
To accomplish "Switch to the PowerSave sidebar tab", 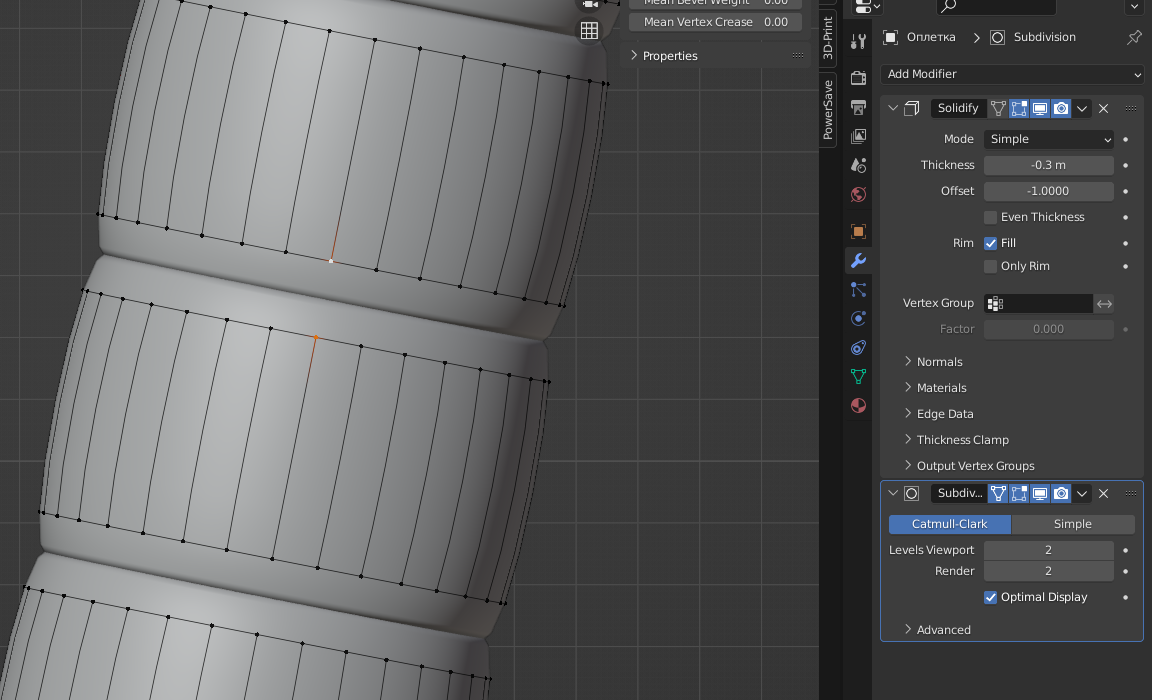I will (x=828, y=110).
